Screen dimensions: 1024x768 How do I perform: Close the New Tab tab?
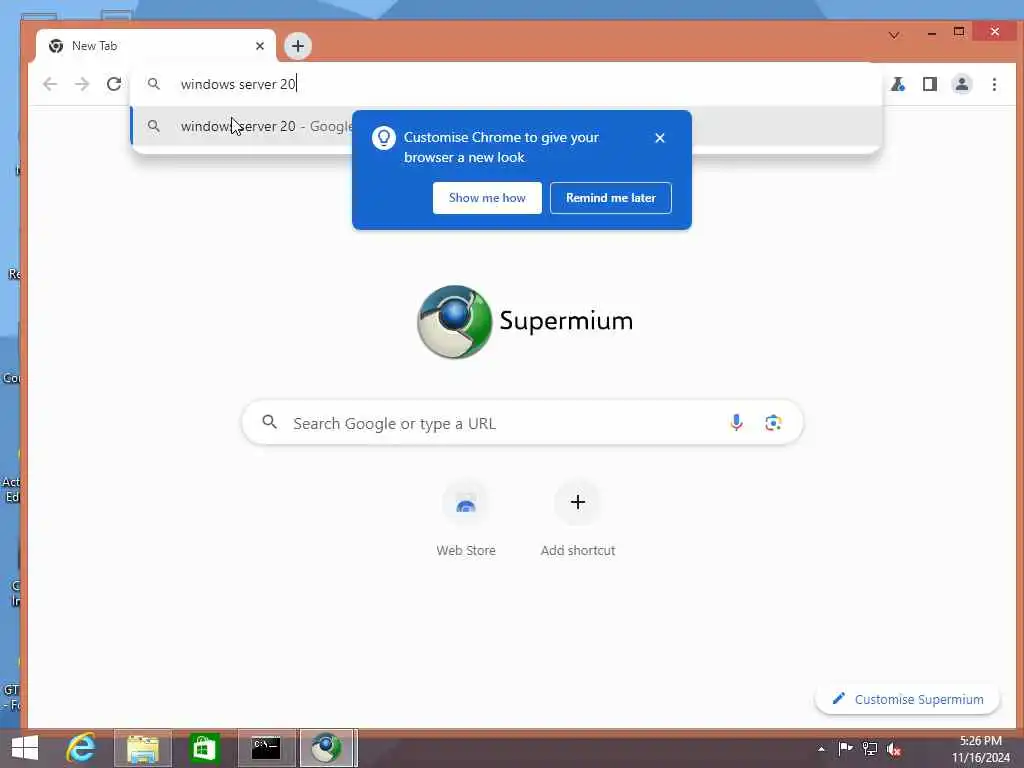[260, 46]
